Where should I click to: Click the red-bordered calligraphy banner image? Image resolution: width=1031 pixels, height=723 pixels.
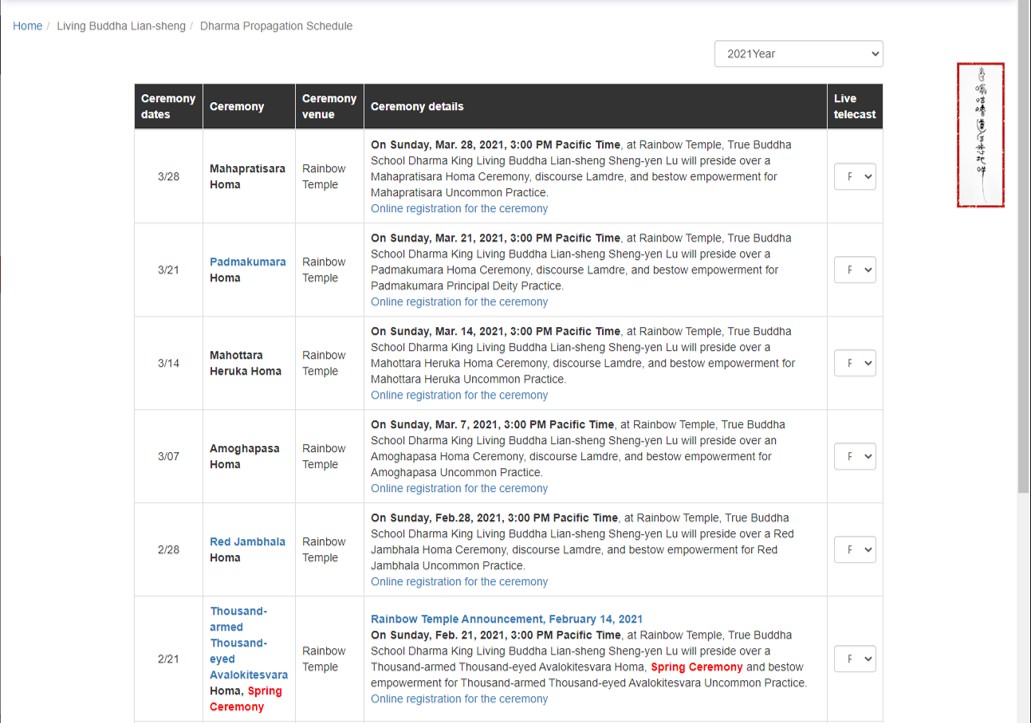(980, 135)
